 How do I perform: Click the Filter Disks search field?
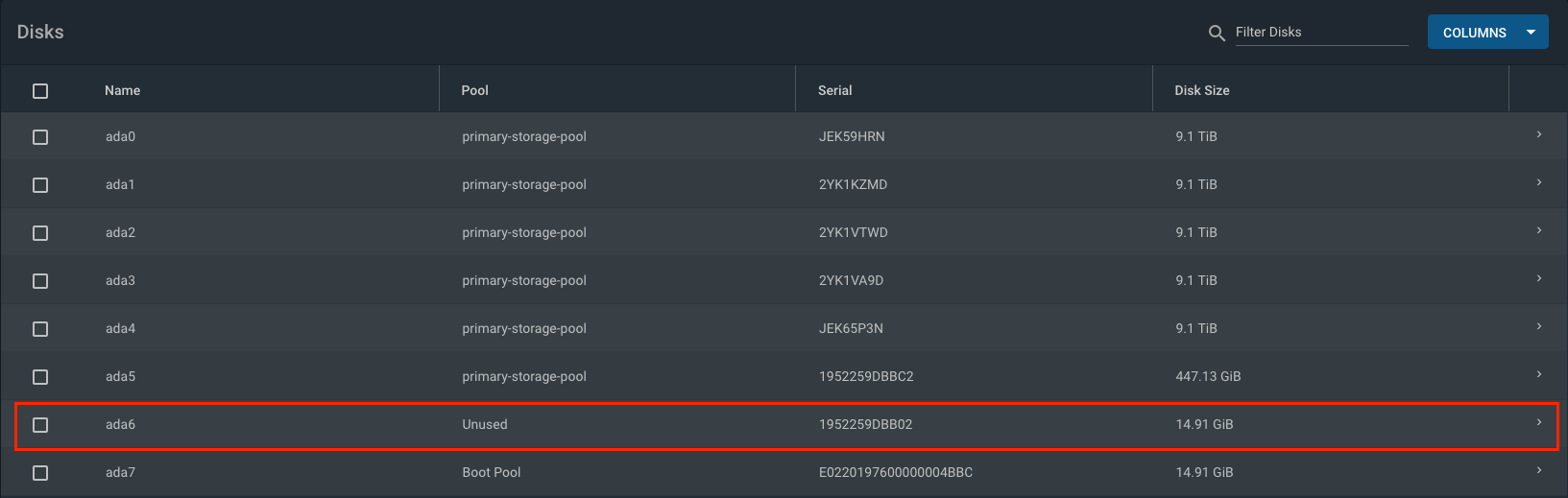[1321, 33]
